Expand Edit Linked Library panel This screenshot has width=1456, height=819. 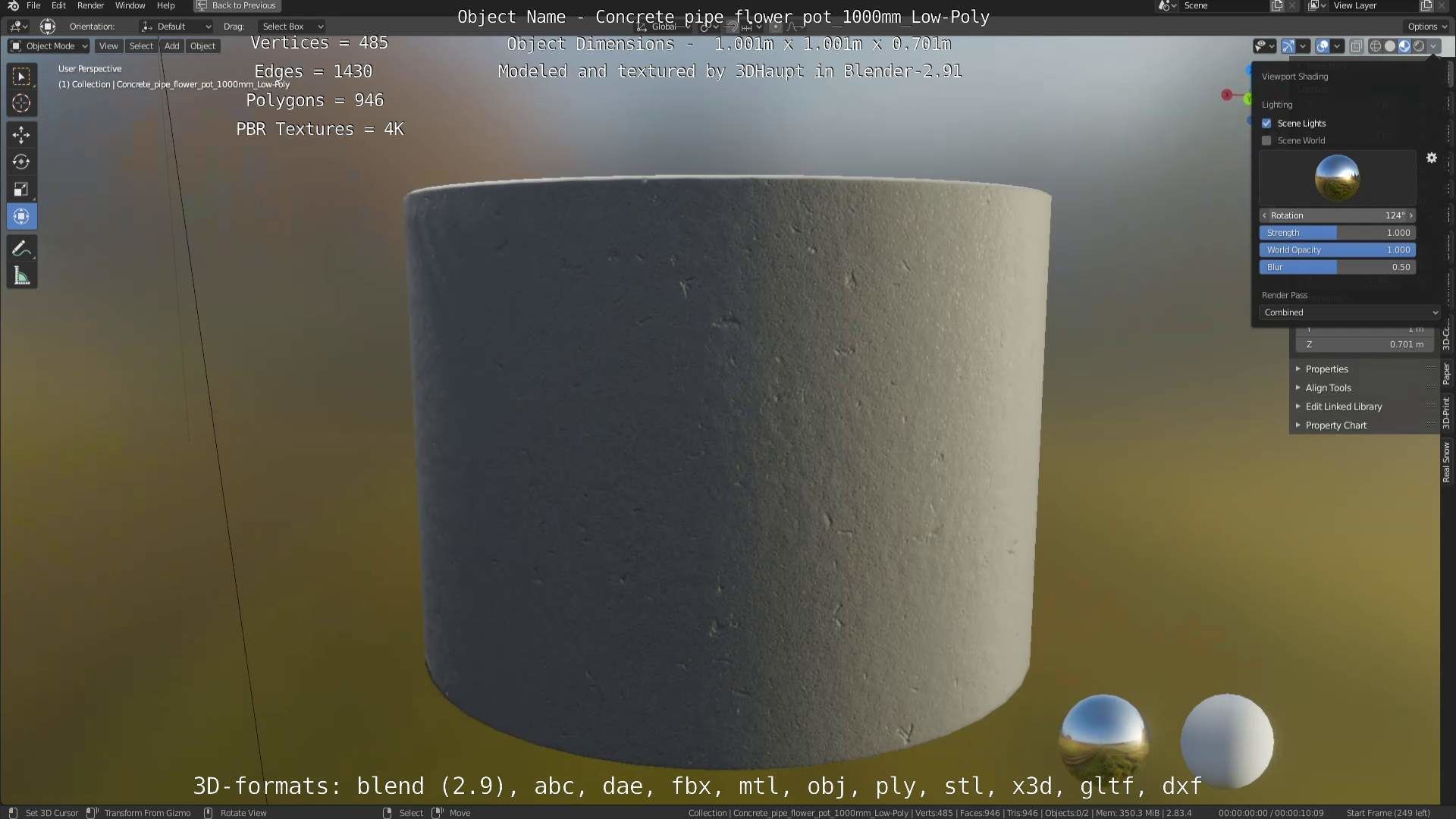(x=1363, y=407)
